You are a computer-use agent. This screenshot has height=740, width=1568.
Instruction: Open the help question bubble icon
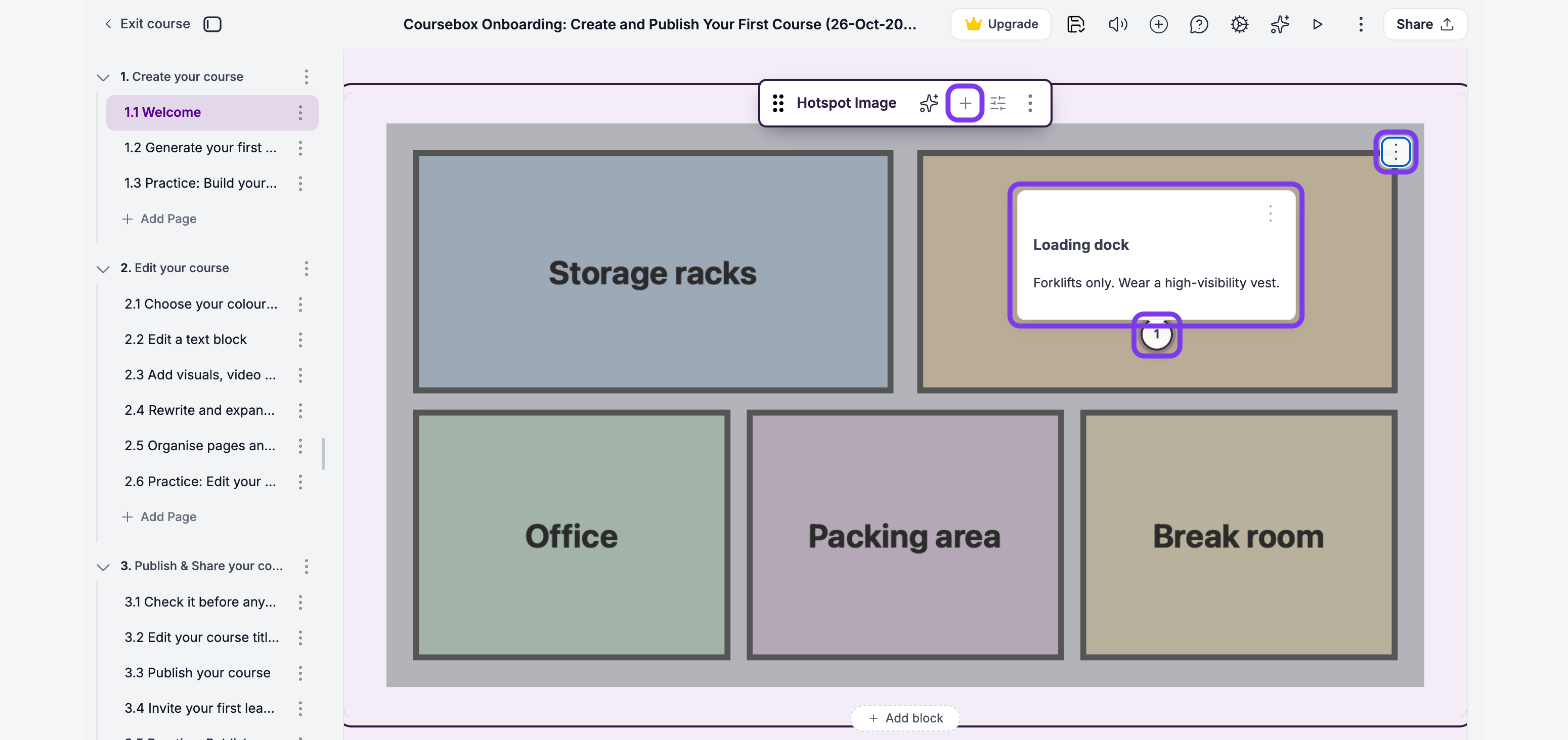tap(1199, 24)
